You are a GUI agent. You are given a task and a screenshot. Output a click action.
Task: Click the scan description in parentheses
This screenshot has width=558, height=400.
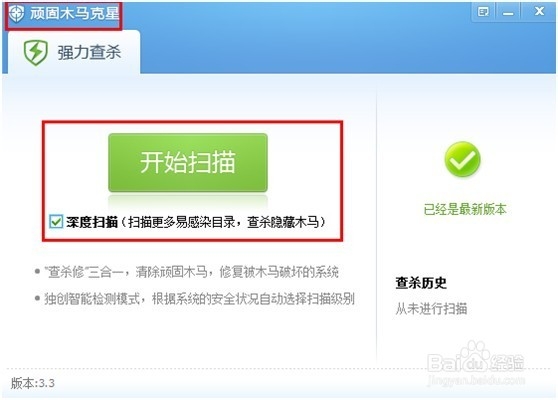pos(223,222)
